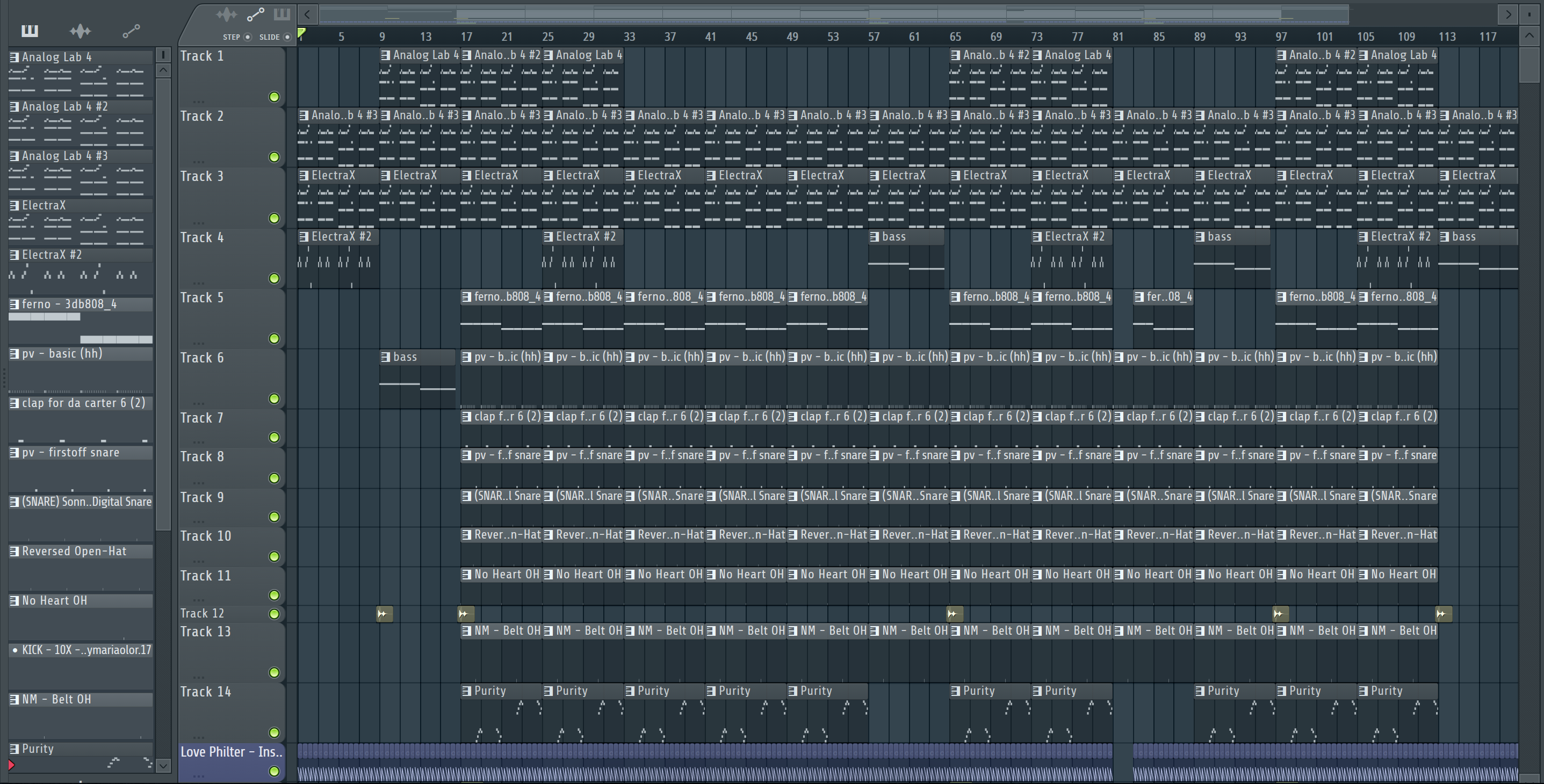Open clip menu of bass clip at bar 113 on Track 4

click(1445, 237)
